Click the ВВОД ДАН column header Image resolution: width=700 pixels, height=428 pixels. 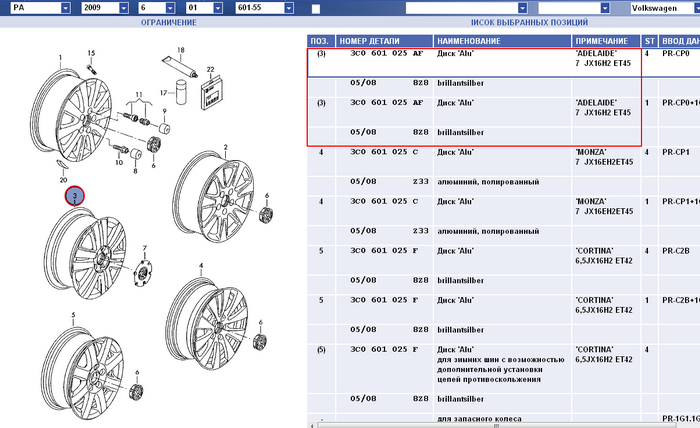[x=679, y=41]
